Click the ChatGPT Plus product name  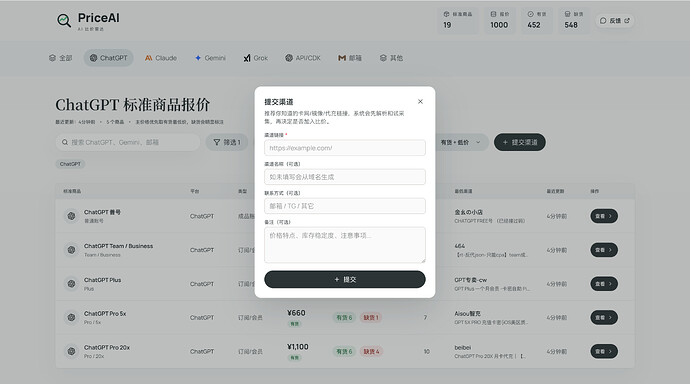coord(103,280)
